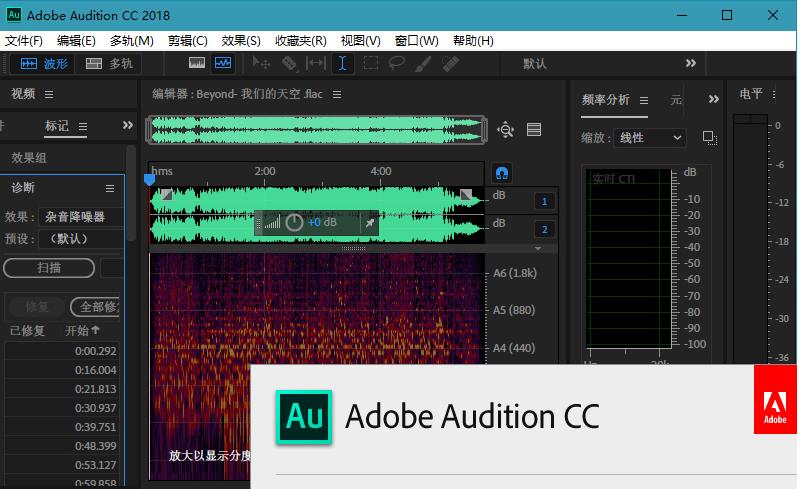Open the 频率分析 panel menu icon
Screen dimensions: 801x489
coord(644,101)
